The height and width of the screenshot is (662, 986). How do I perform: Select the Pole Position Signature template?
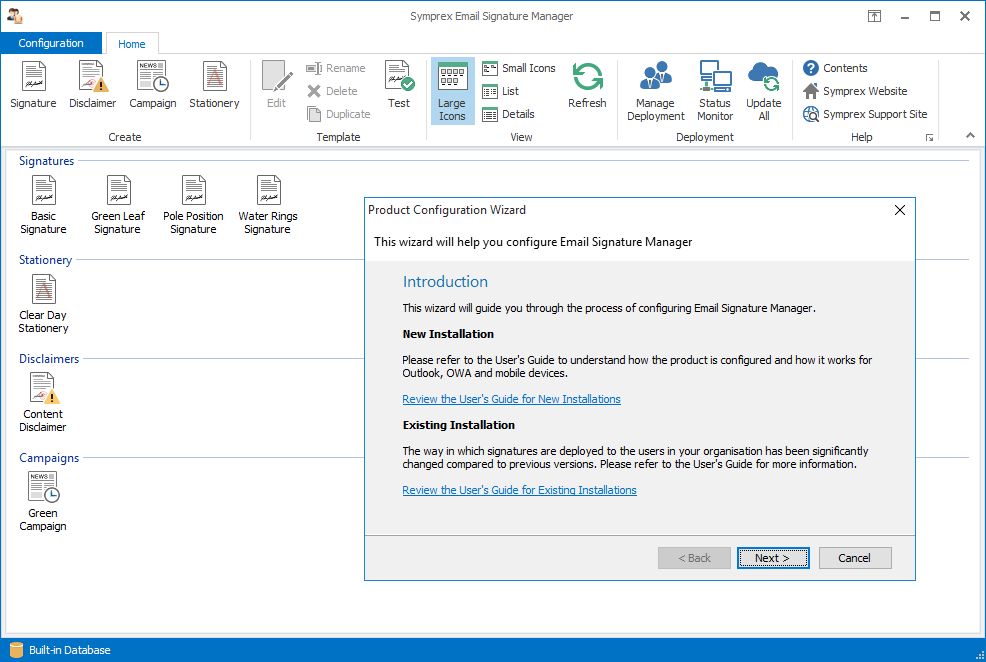193,205
